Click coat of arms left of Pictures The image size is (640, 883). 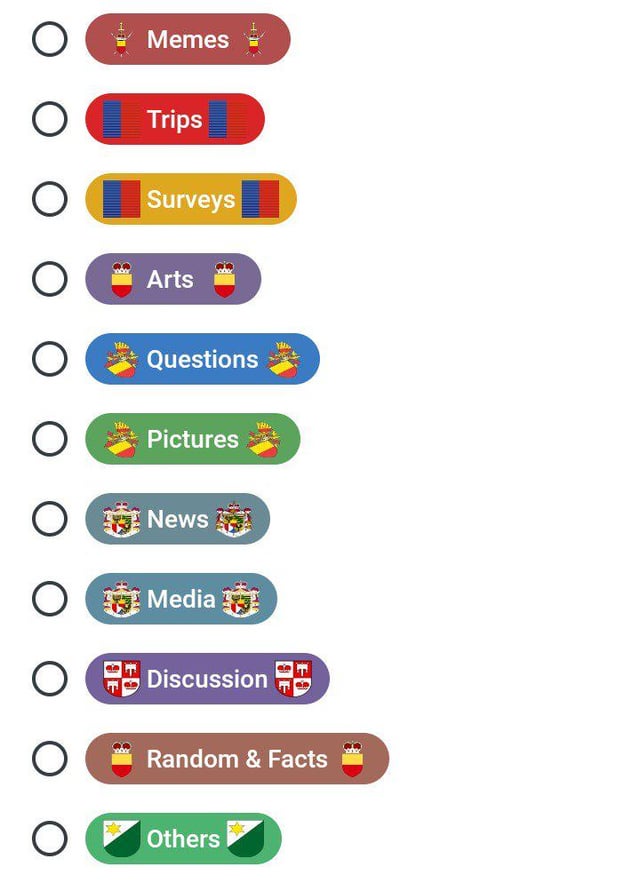(x=121, y=439)
